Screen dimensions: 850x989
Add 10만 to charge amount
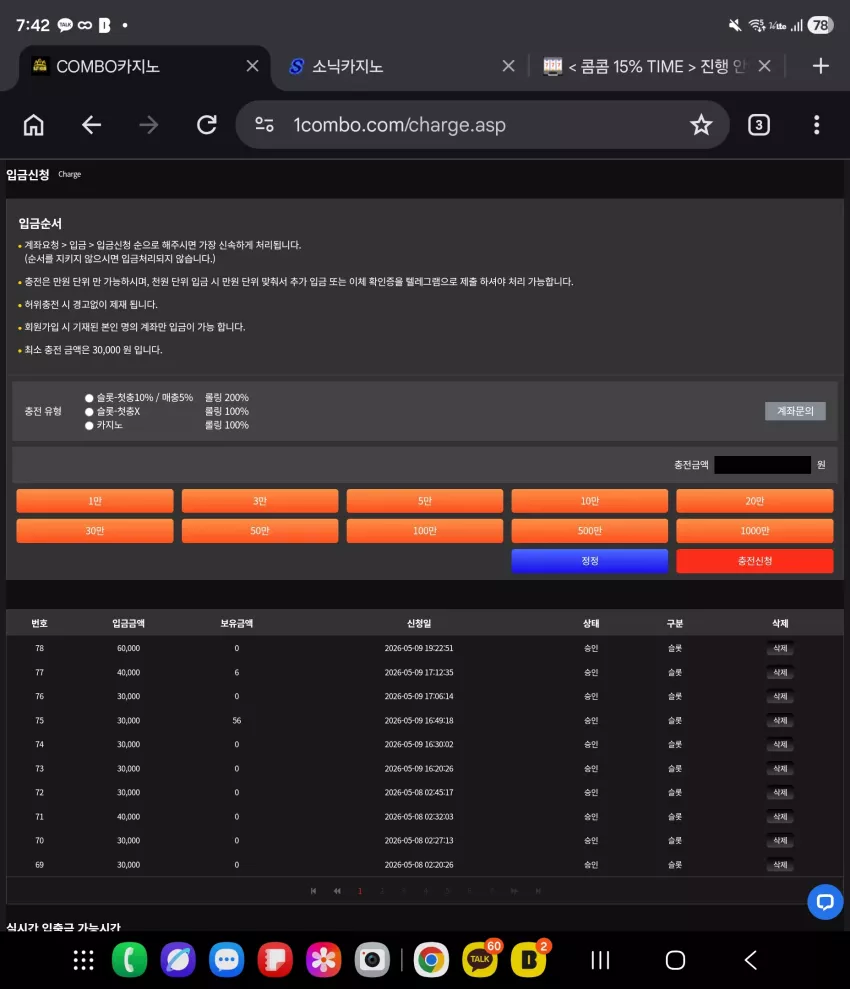tap(590, 501)
